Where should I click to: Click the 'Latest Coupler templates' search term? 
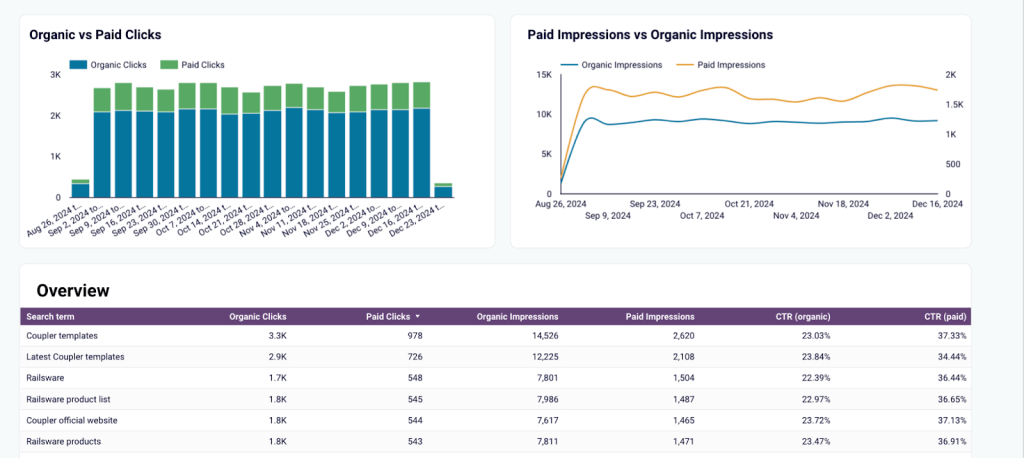click(75, 357)
